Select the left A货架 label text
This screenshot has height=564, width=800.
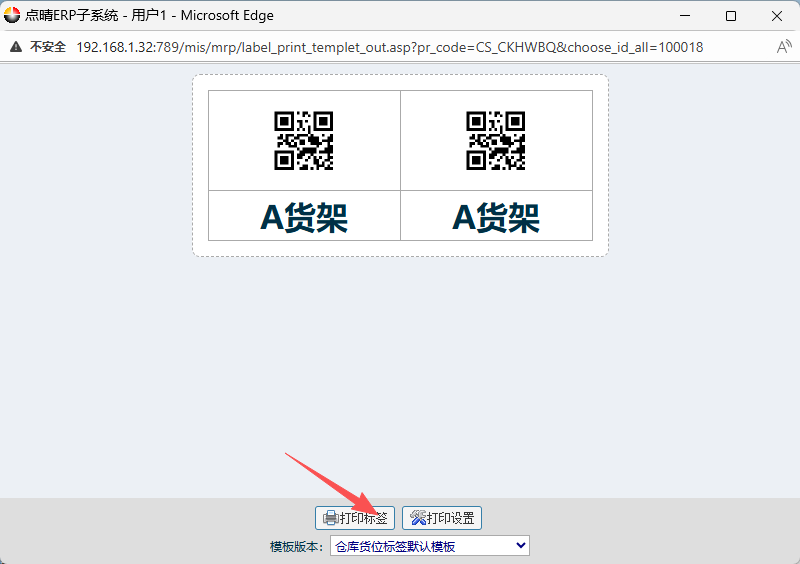pyautogui.click(x=304, y=217)
